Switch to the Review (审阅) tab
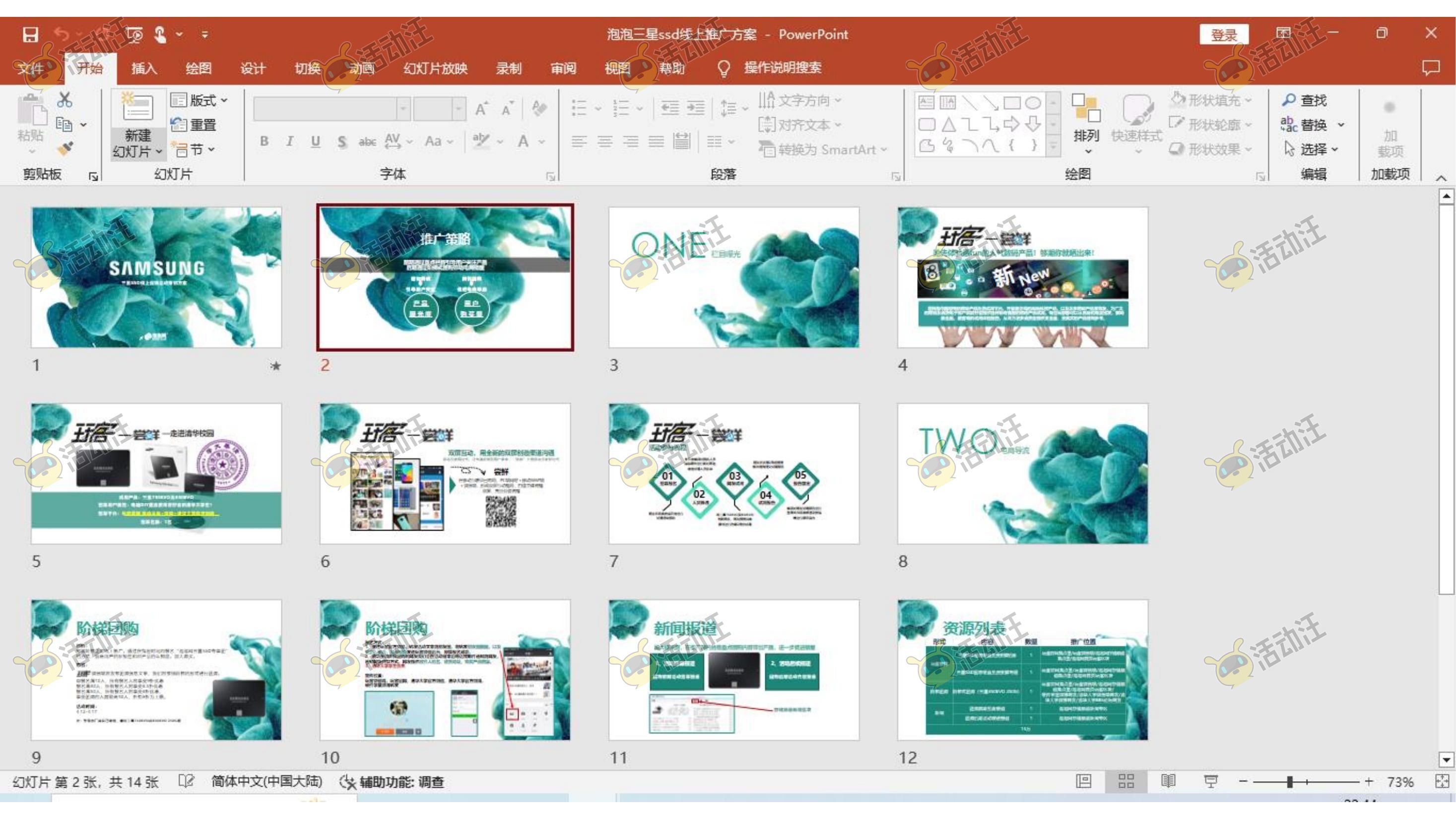The image size is (1456, 819). [x=563, y=68]
